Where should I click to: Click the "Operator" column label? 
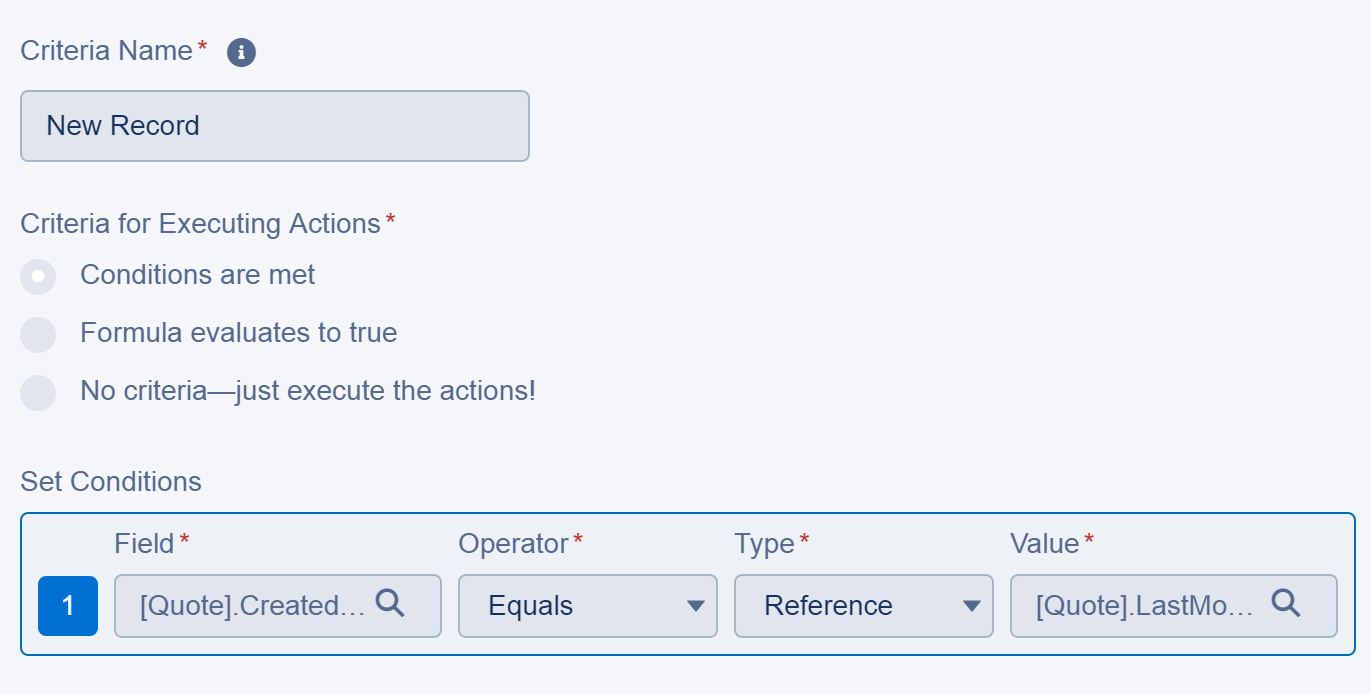(513, 544)
